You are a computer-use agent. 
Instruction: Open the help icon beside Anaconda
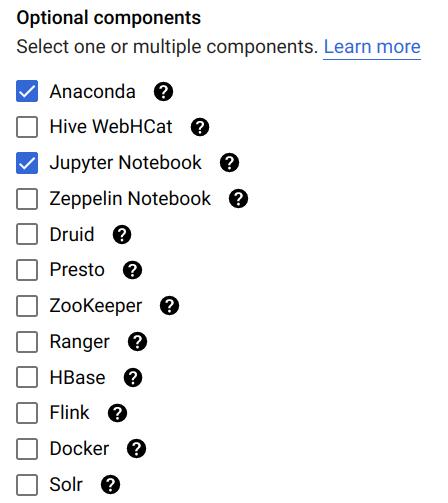[163, 92]
